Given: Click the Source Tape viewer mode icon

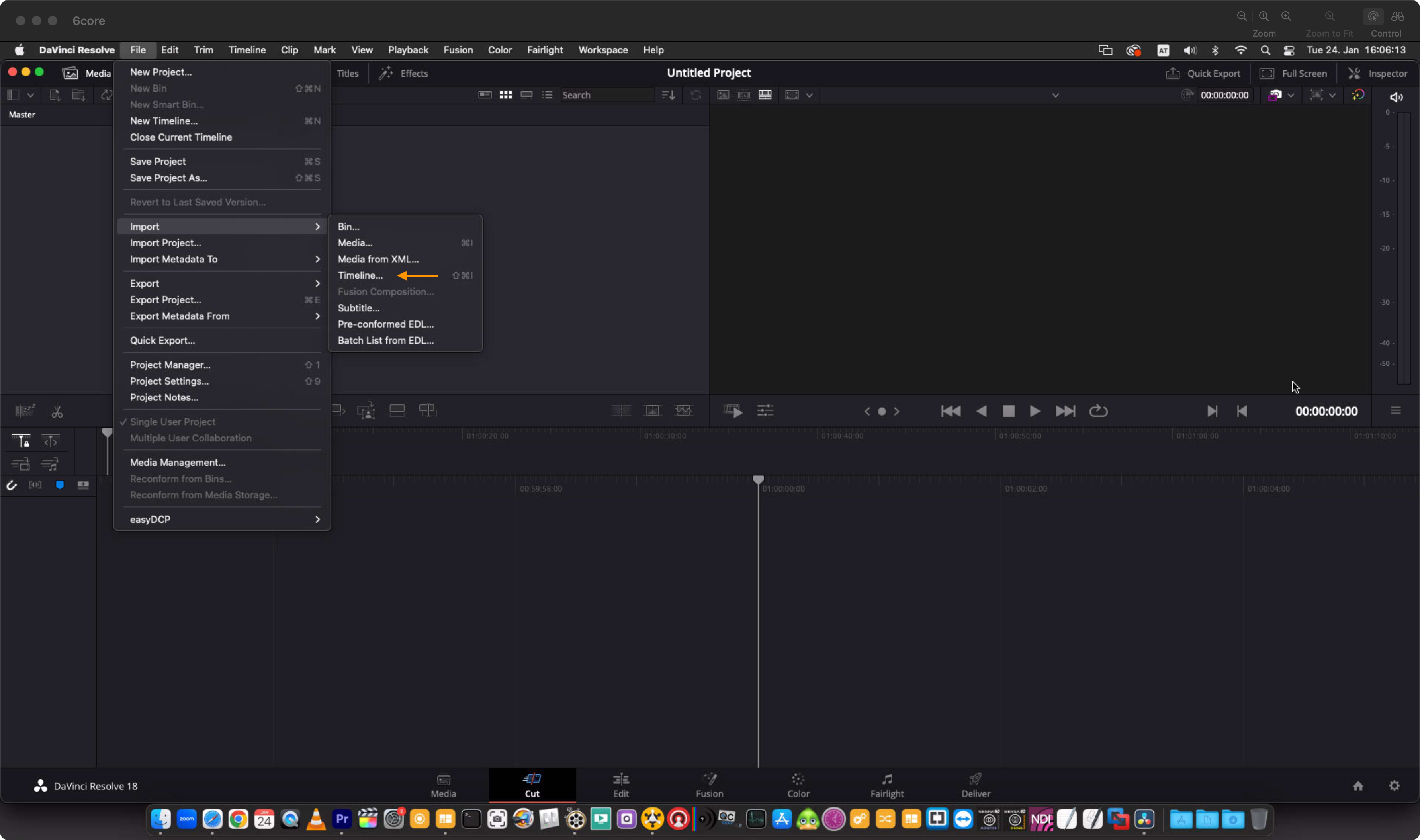Looking at the screenshot, I should pos(743,95).
